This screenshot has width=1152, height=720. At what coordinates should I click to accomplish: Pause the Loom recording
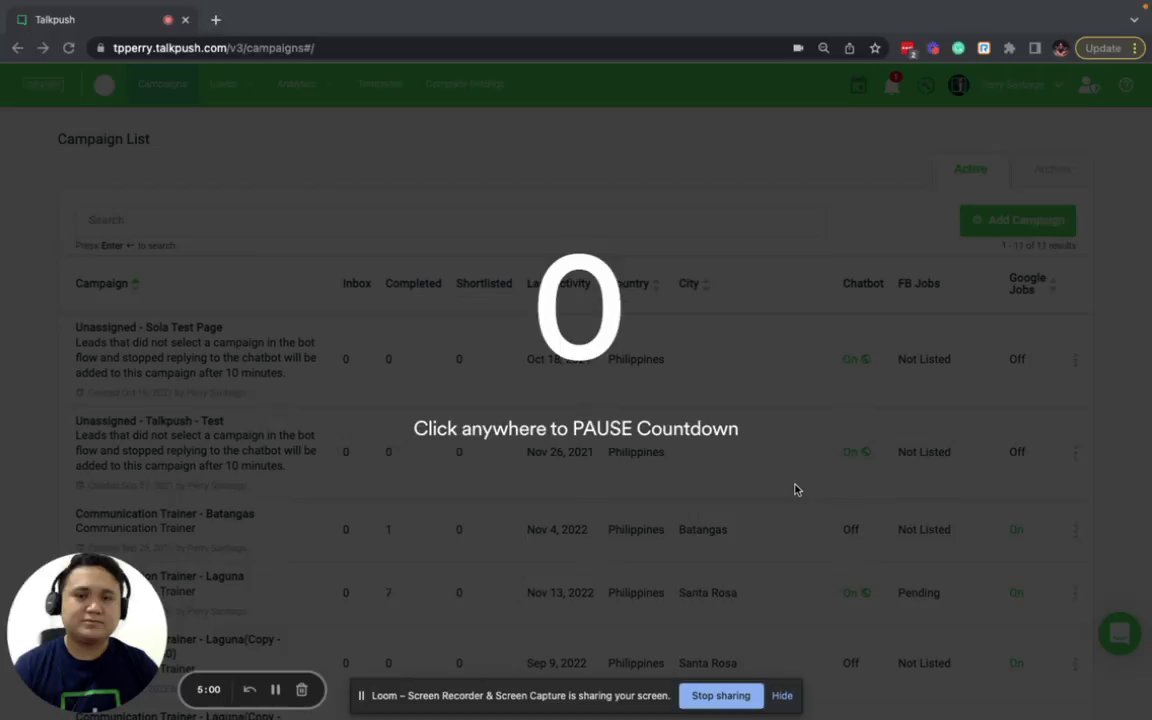coord(276,689)
